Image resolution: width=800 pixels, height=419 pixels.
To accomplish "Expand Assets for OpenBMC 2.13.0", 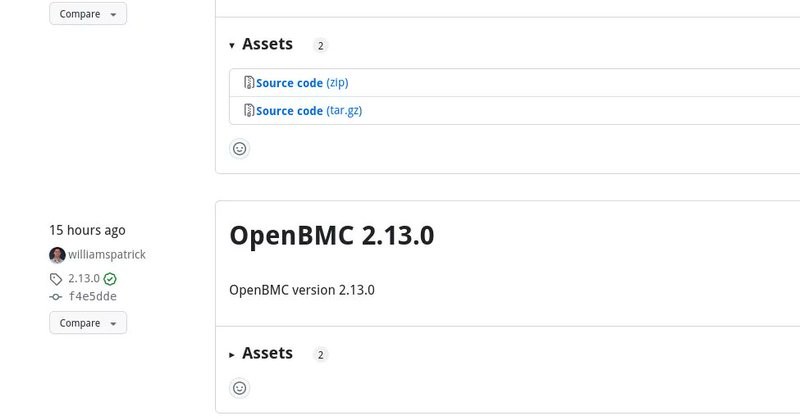I will 261,353.
